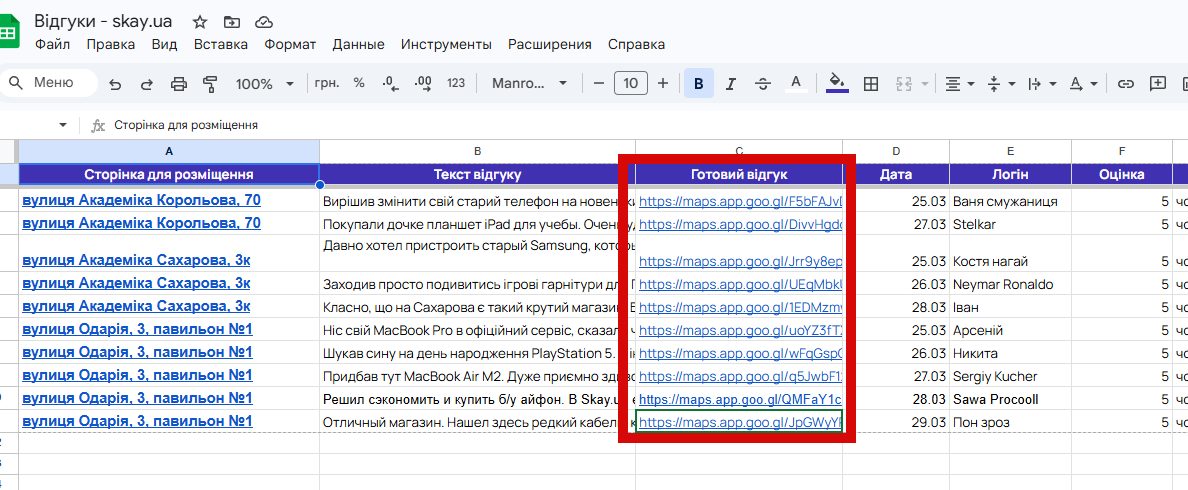Toggle italic formatting
Viewport: 1188px width, 490px height.
coord(731,83)
